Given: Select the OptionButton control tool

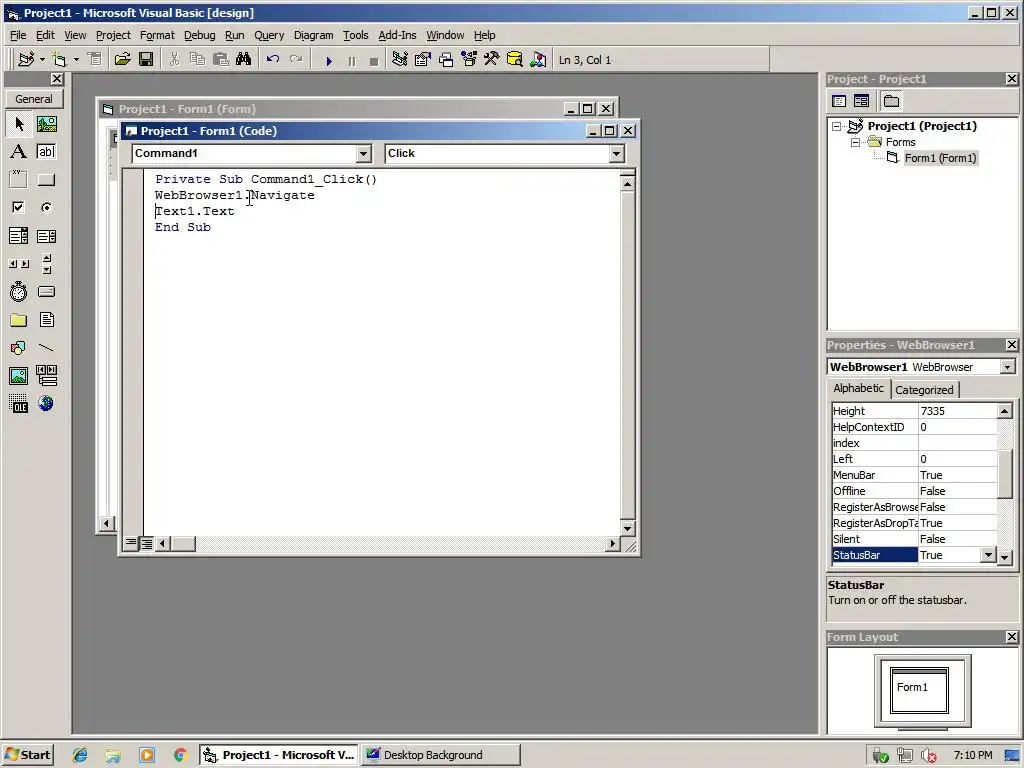Looking at the screenshot, I should click(46, 208).
